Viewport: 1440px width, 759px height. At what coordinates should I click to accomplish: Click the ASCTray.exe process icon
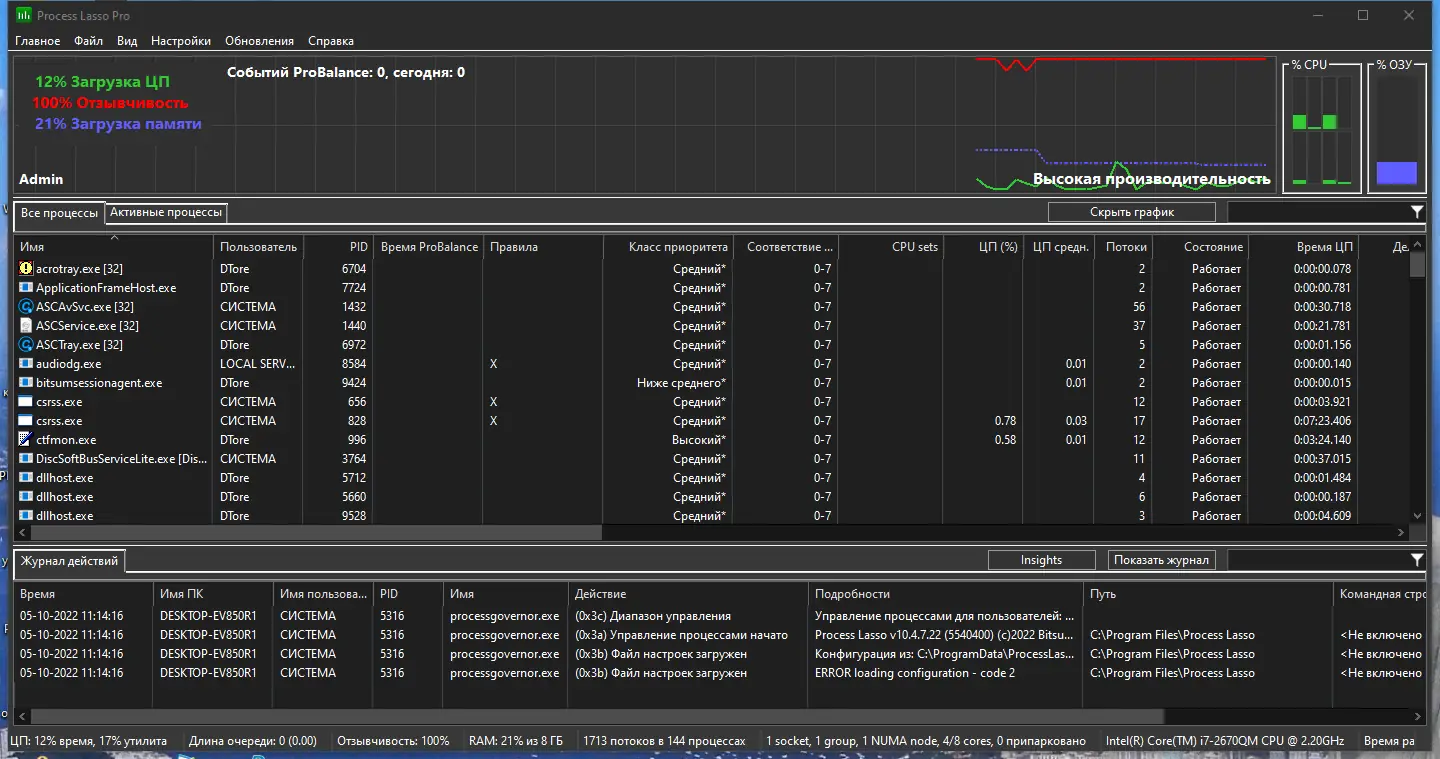pyautogui.click(x=26, y=345)
